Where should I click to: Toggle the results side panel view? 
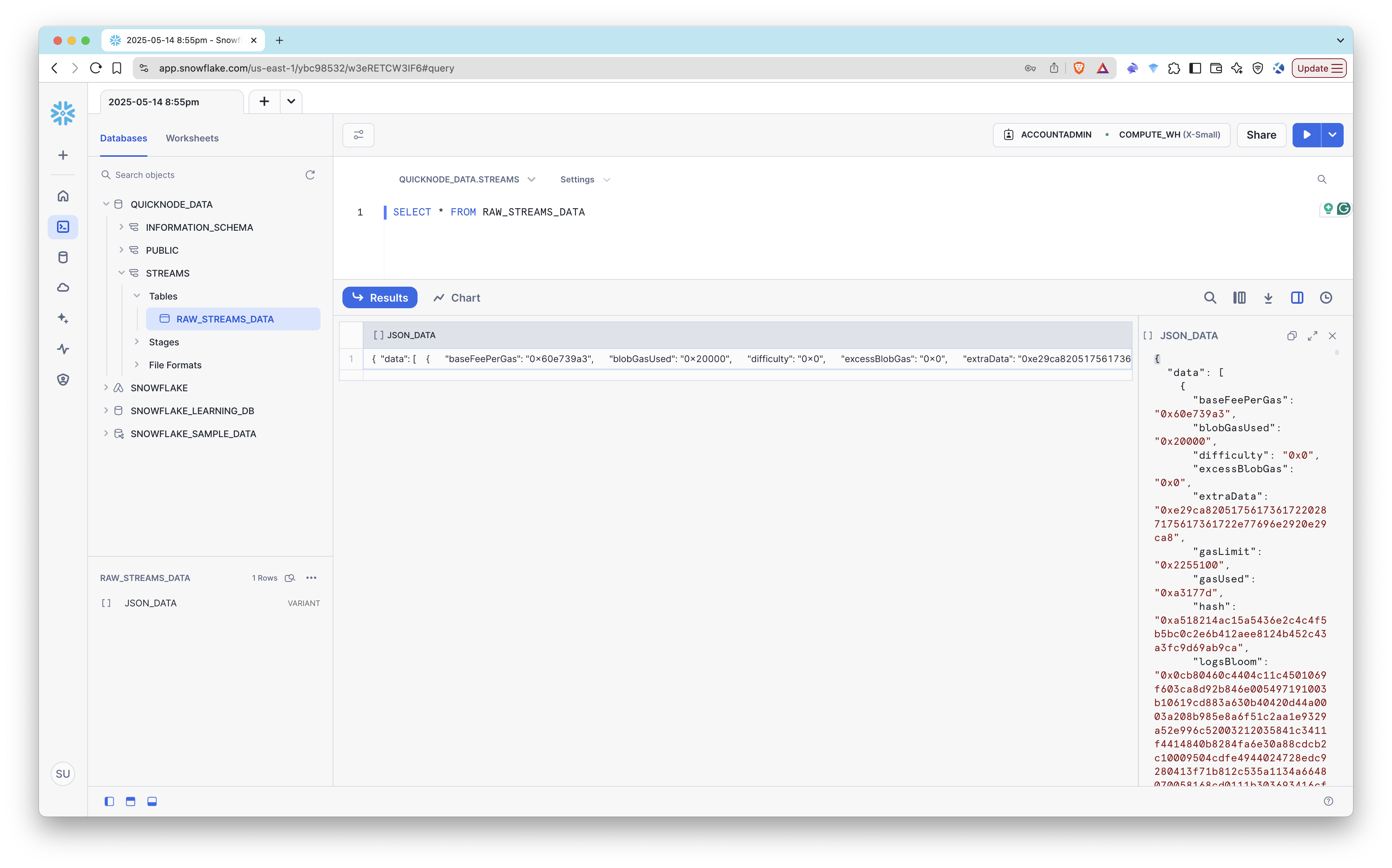click(x=1297, y=297)
